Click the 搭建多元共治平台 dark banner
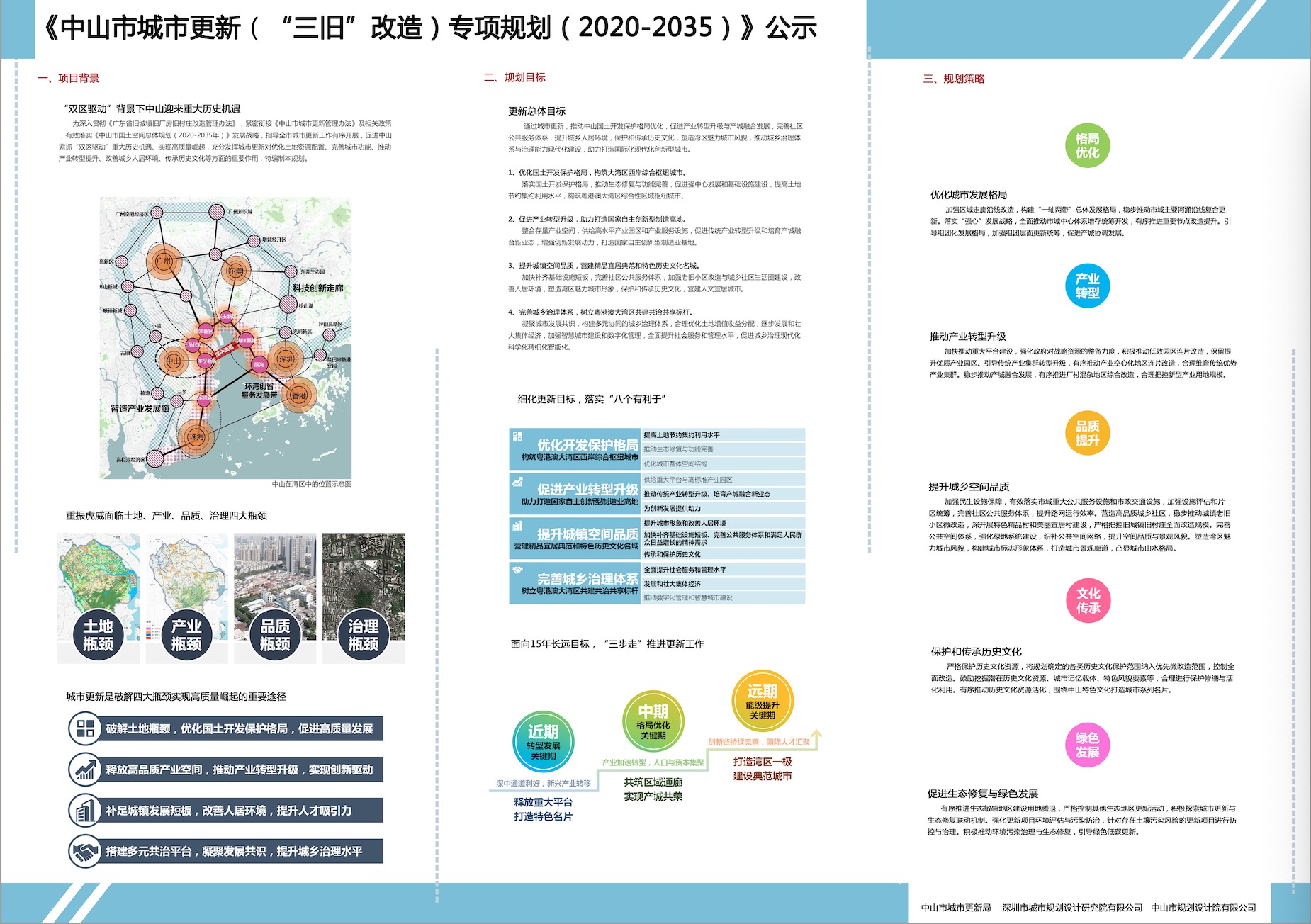The height and width of the screenshot is (924, 1311). point(240,852)
